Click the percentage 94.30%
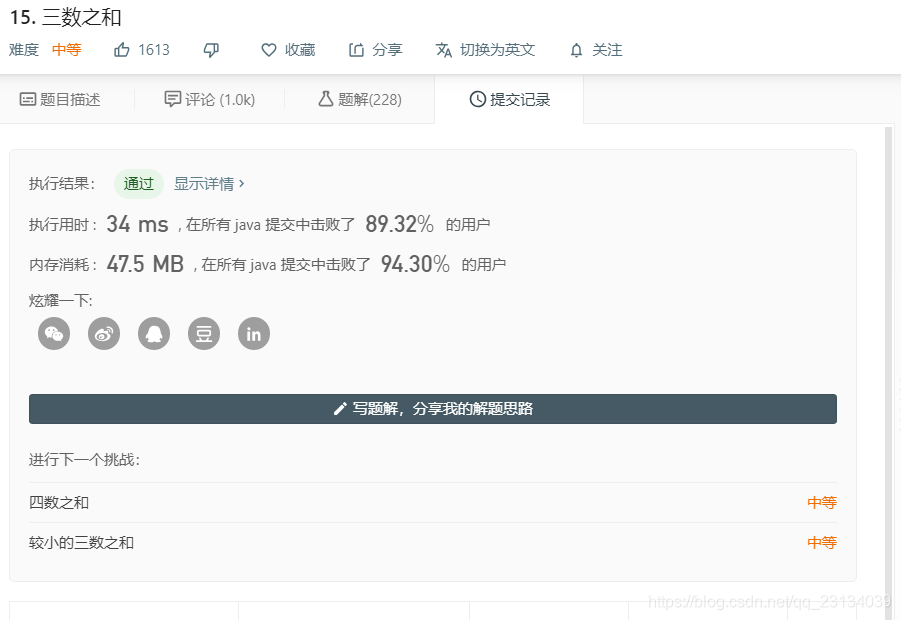Image resolution: width=901 pixels, height=620 pixels. tap(415, 264)
